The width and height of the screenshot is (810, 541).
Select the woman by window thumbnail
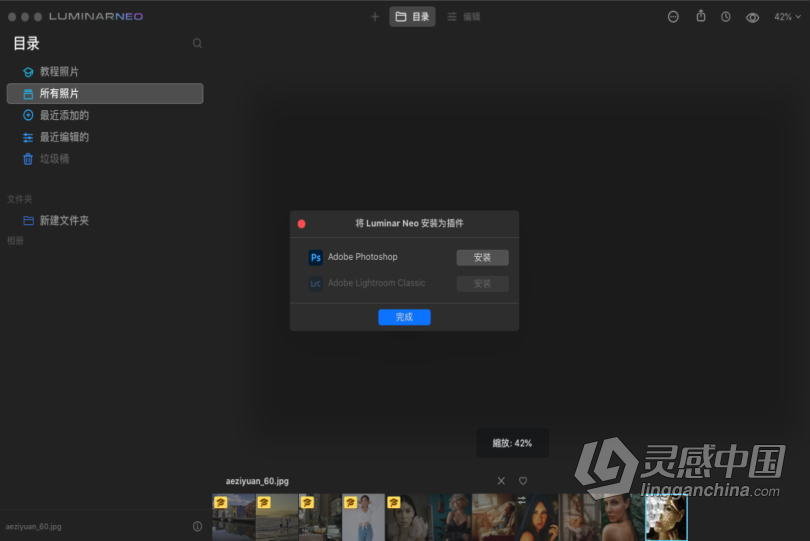pyautogui.click(x=580, y=517)
